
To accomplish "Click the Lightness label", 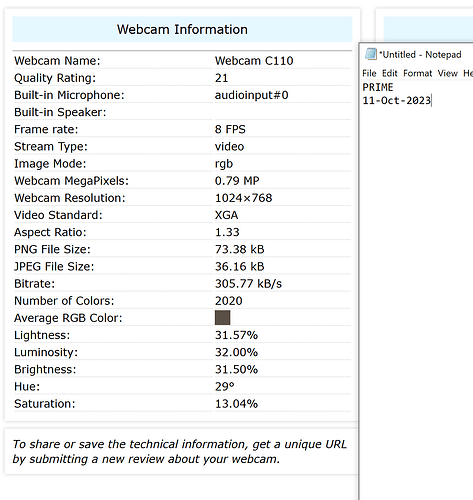I will click(x=42, y=335).
